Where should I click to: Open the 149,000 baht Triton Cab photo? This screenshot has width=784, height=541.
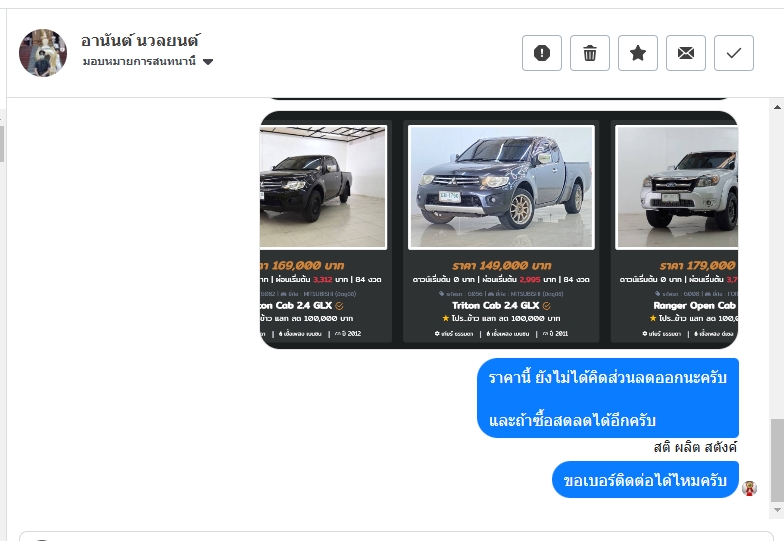[501, 187]
